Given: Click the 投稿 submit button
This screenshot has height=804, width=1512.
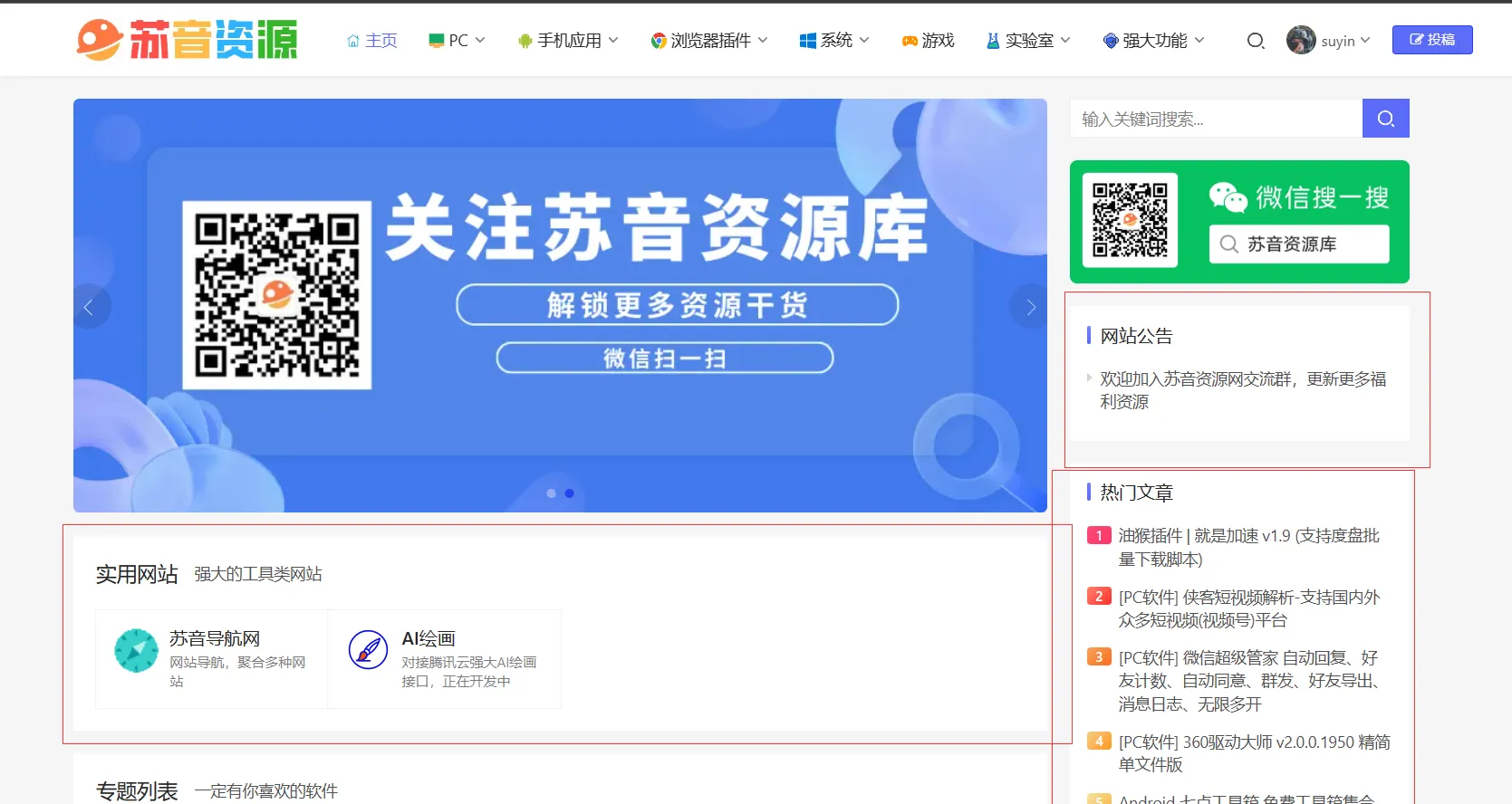Looking at the screenshot, I should [x=1432, y=40].
